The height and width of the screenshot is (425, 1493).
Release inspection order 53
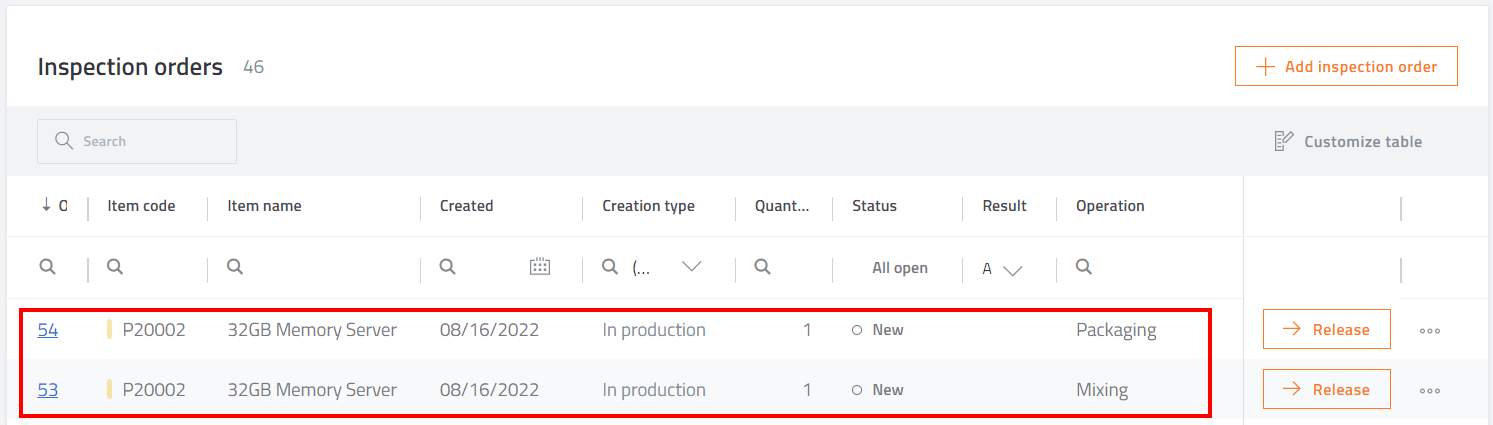1326,389
